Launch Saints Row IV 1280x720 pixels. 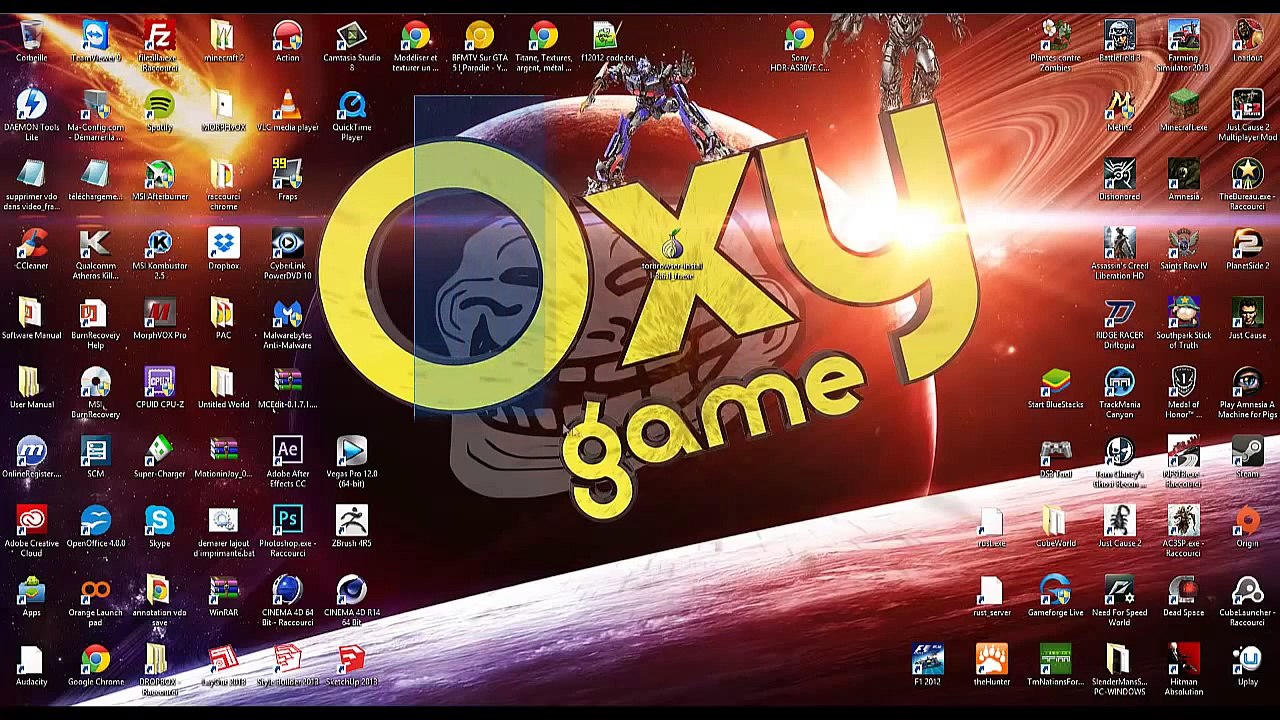coord(1183,244)
